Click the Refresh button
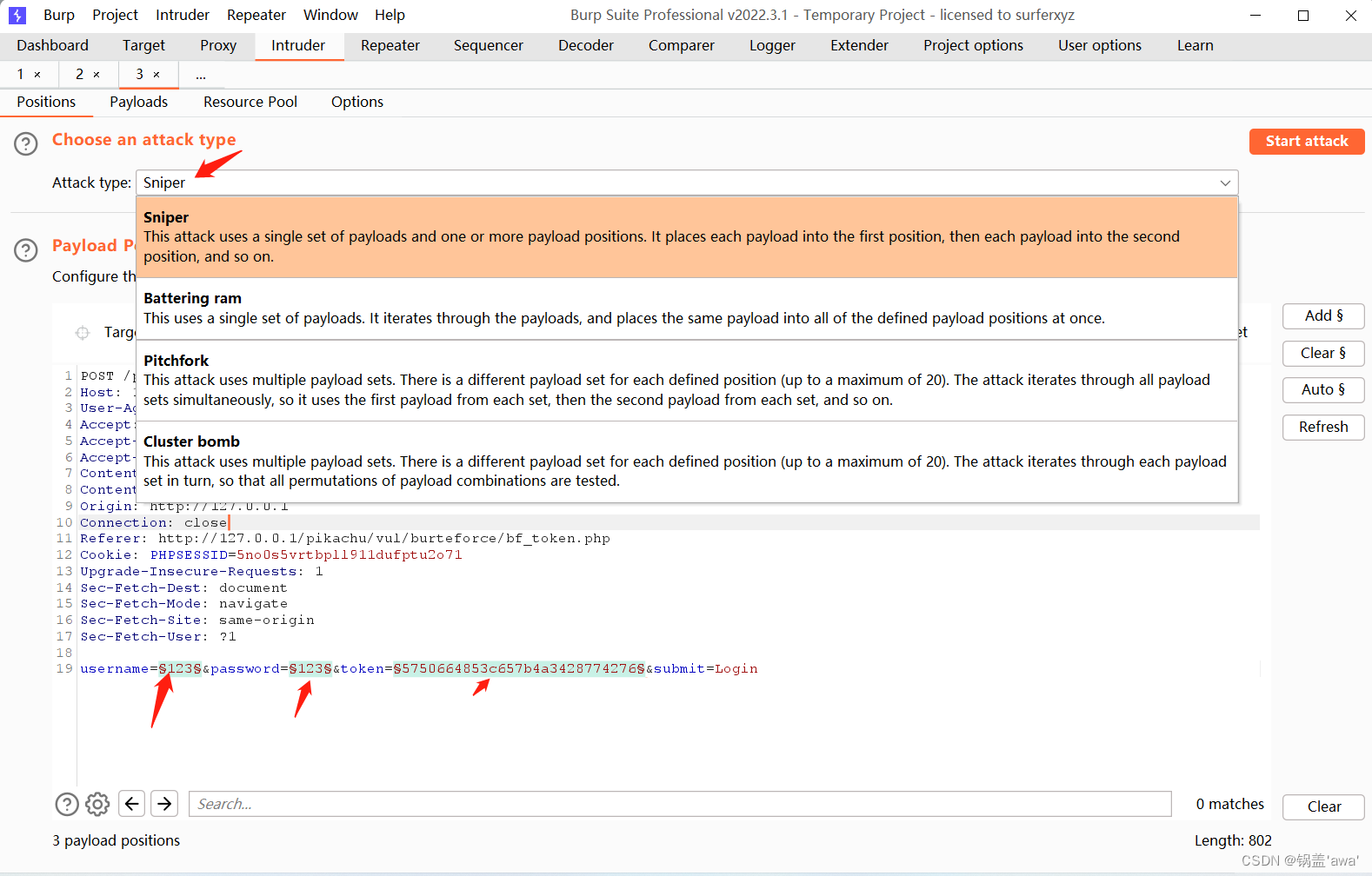The height and width of the screenshot is (876, 1372). [1323, 427]
